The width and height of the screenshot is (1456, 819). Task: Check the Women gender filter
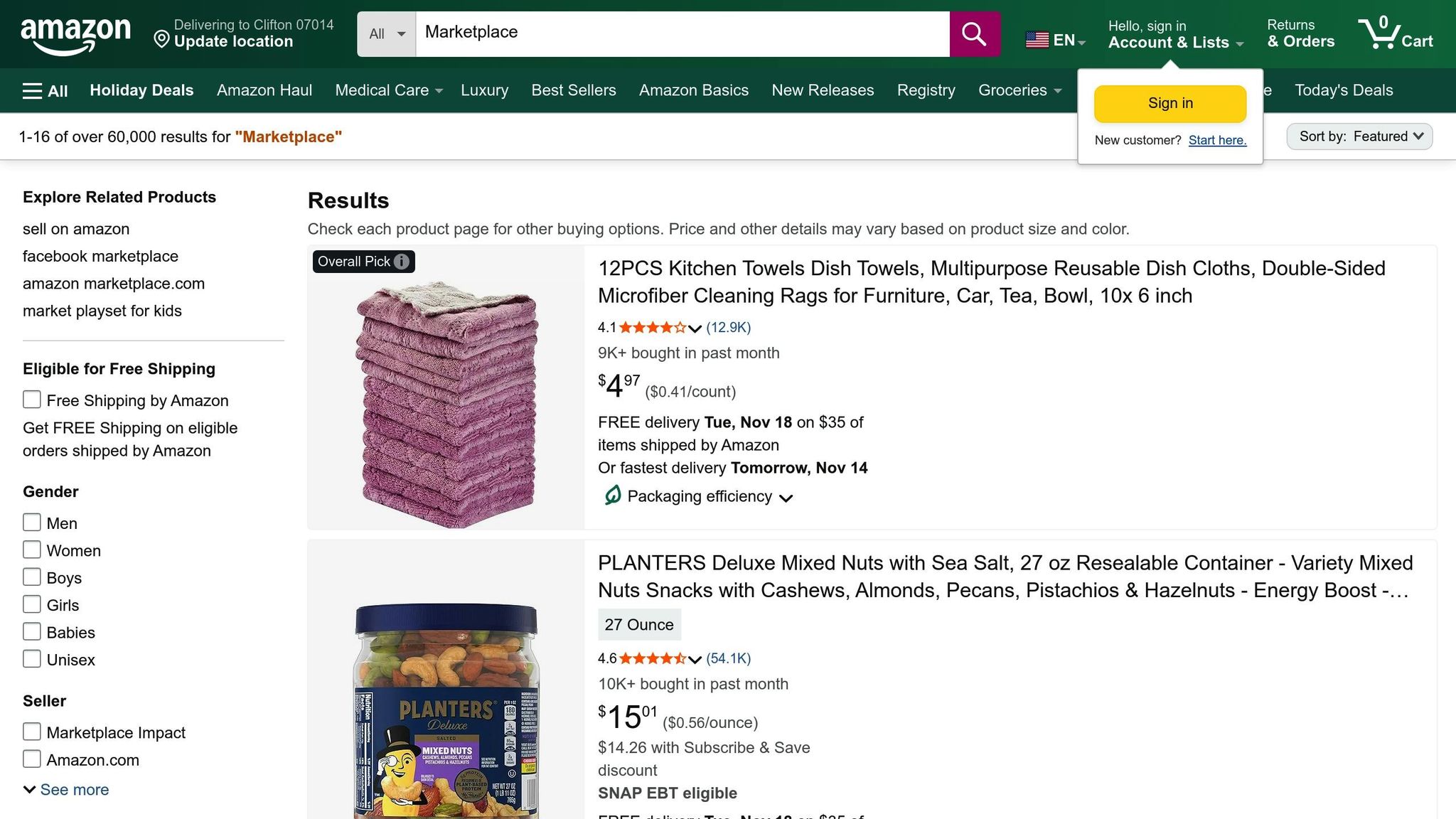(31, 550)
